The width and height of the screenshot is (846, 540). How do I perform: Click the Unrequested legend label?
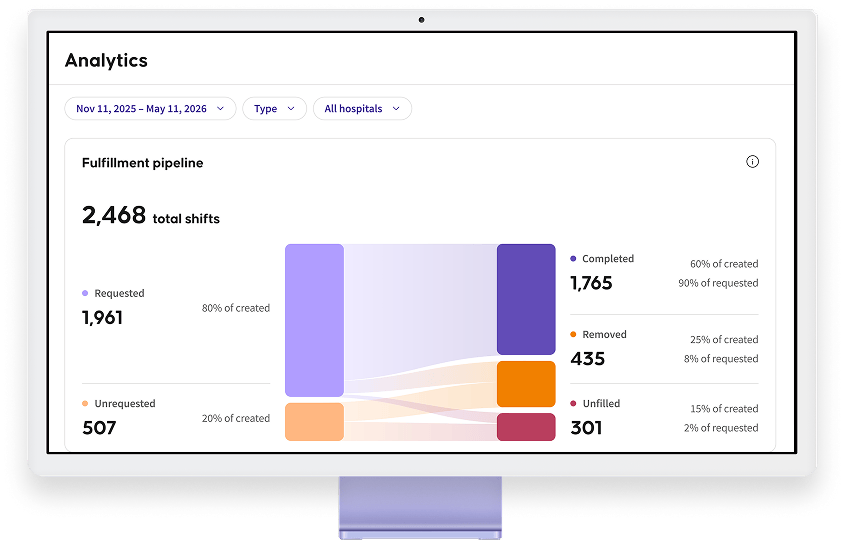[x=125, y=404]
